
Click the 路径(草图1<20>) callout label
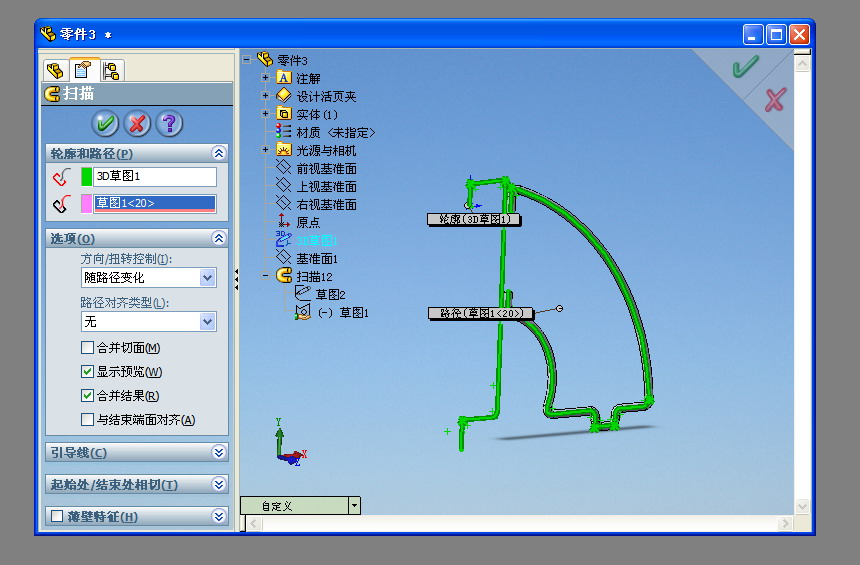tap(480, 313)
